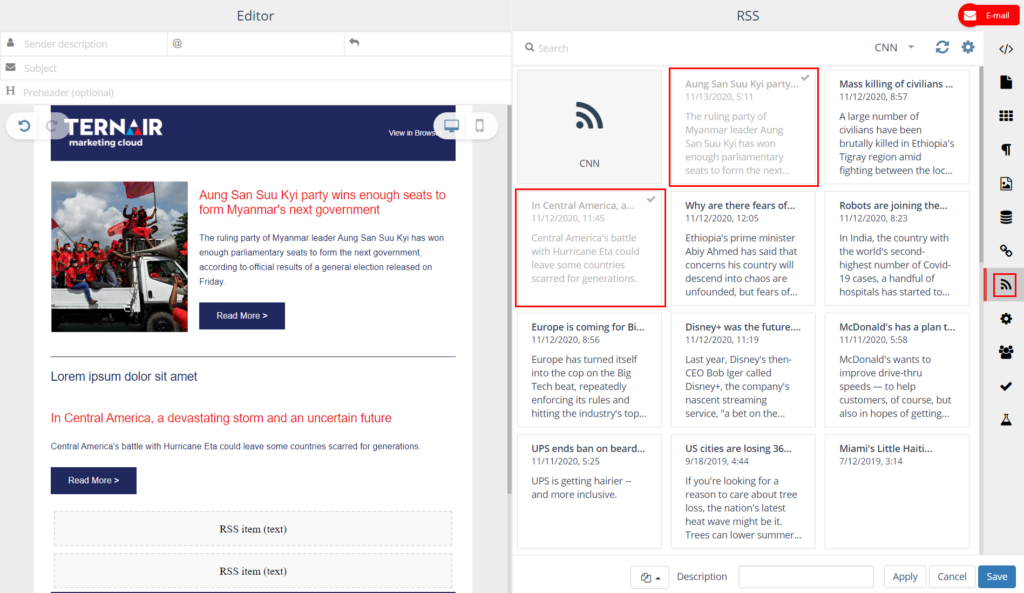The height and width of the screenshot is (593, 1024).
Task: Select the Mass killing of civilians card
Action: (897, 127)
